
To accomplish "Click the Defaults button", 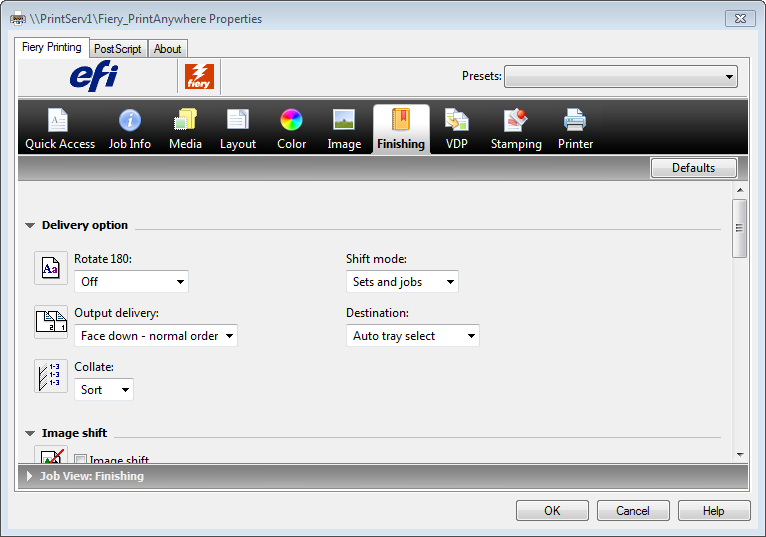I will (x=693, y=168).
